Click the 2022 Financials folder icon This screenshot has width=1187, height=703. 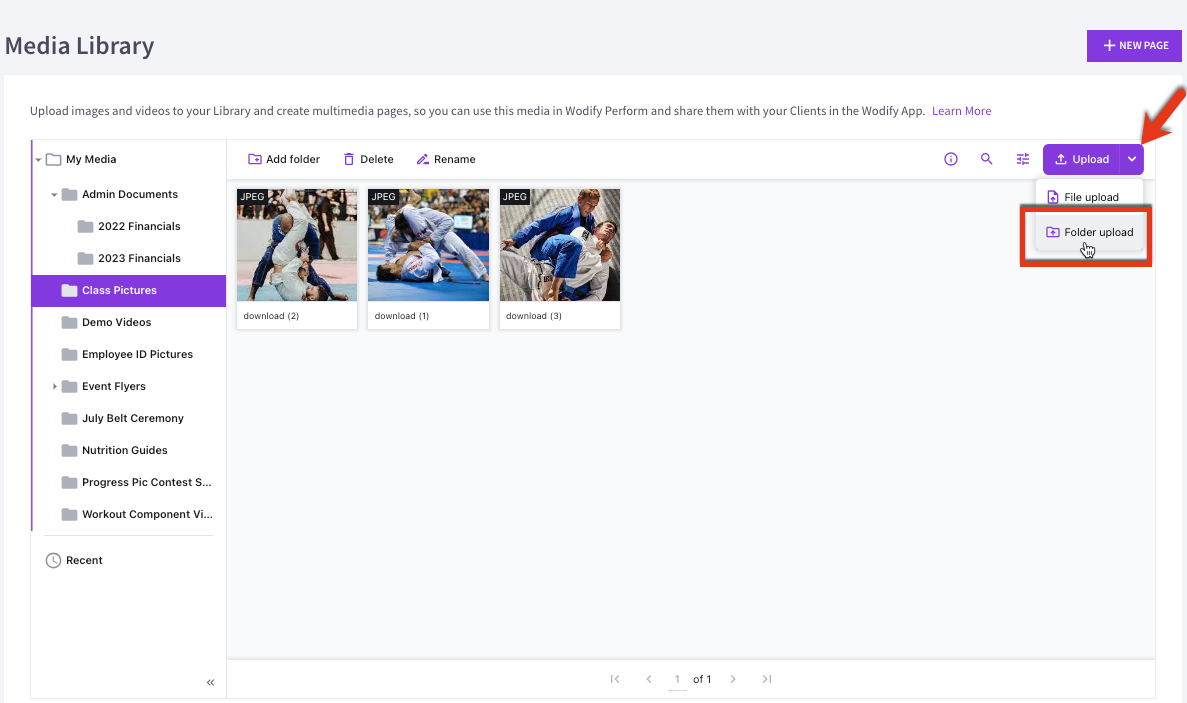[x=86, y=226]
